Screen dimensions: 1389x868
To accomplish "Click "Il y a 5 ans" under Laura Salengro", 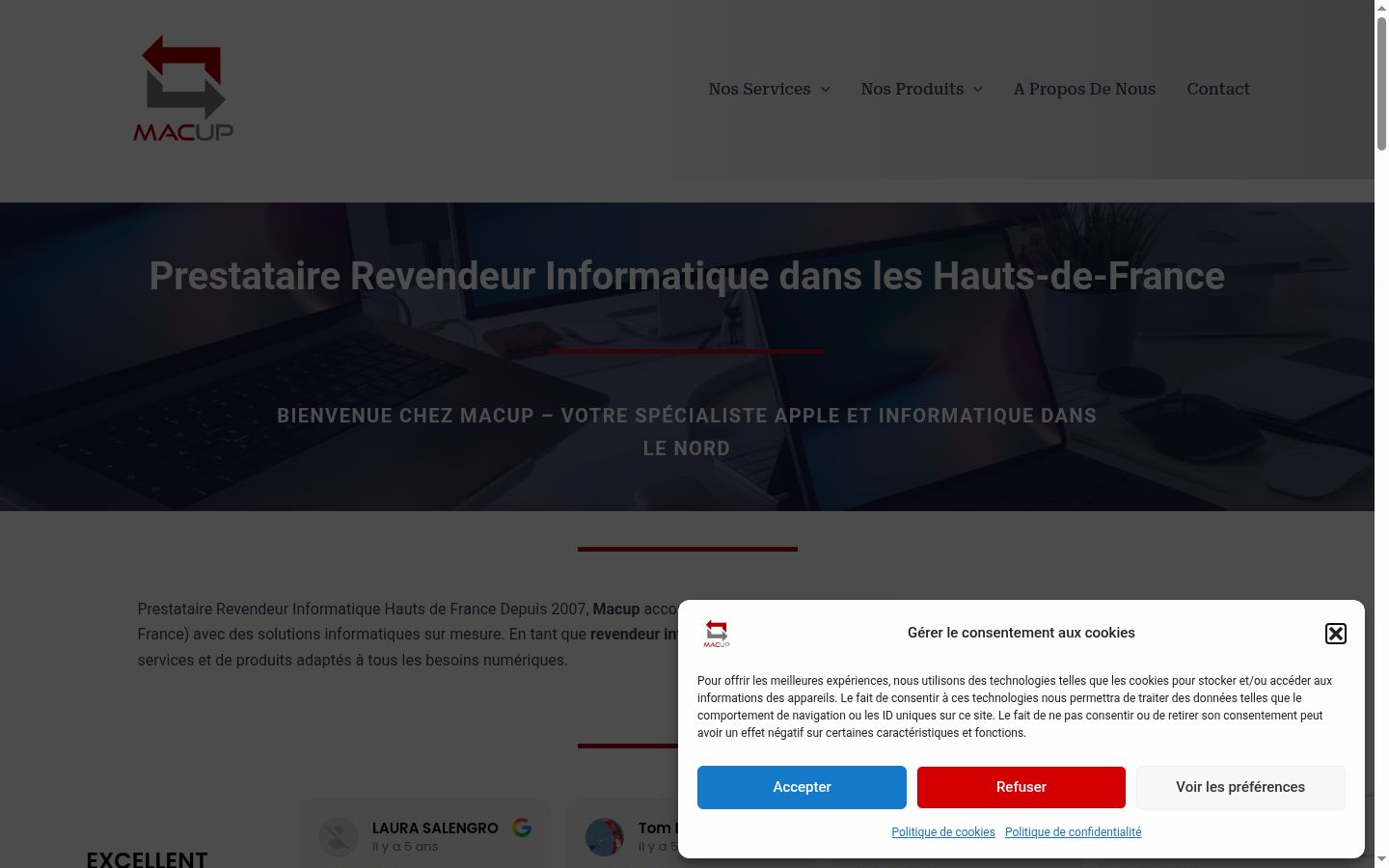I will click(405, 847).
